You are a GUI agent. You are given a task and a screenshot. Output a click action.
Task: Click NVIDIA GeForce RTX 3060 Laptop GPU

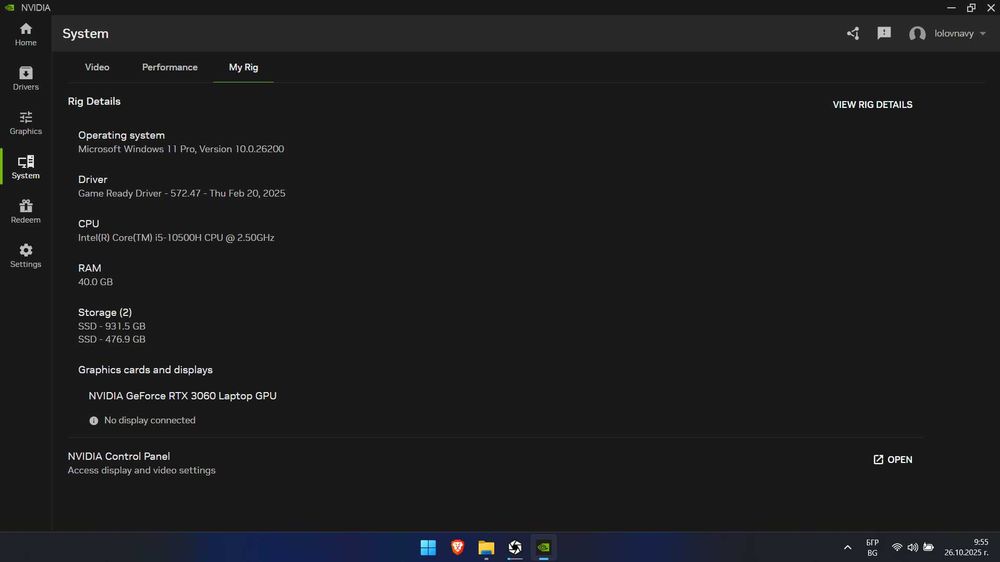point(182,396)
